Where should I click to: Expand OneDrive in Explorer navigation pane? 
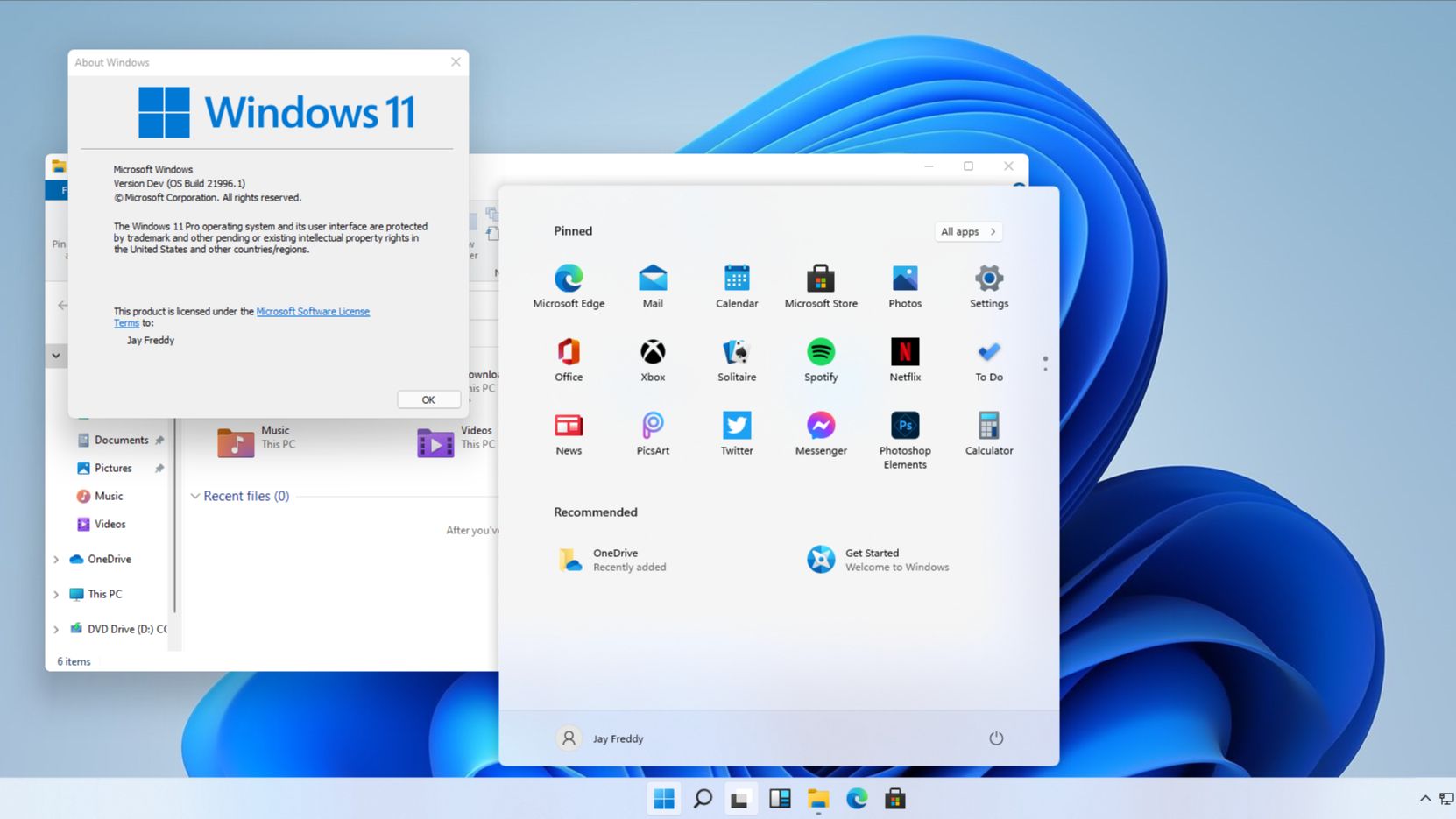coord(56,560)
